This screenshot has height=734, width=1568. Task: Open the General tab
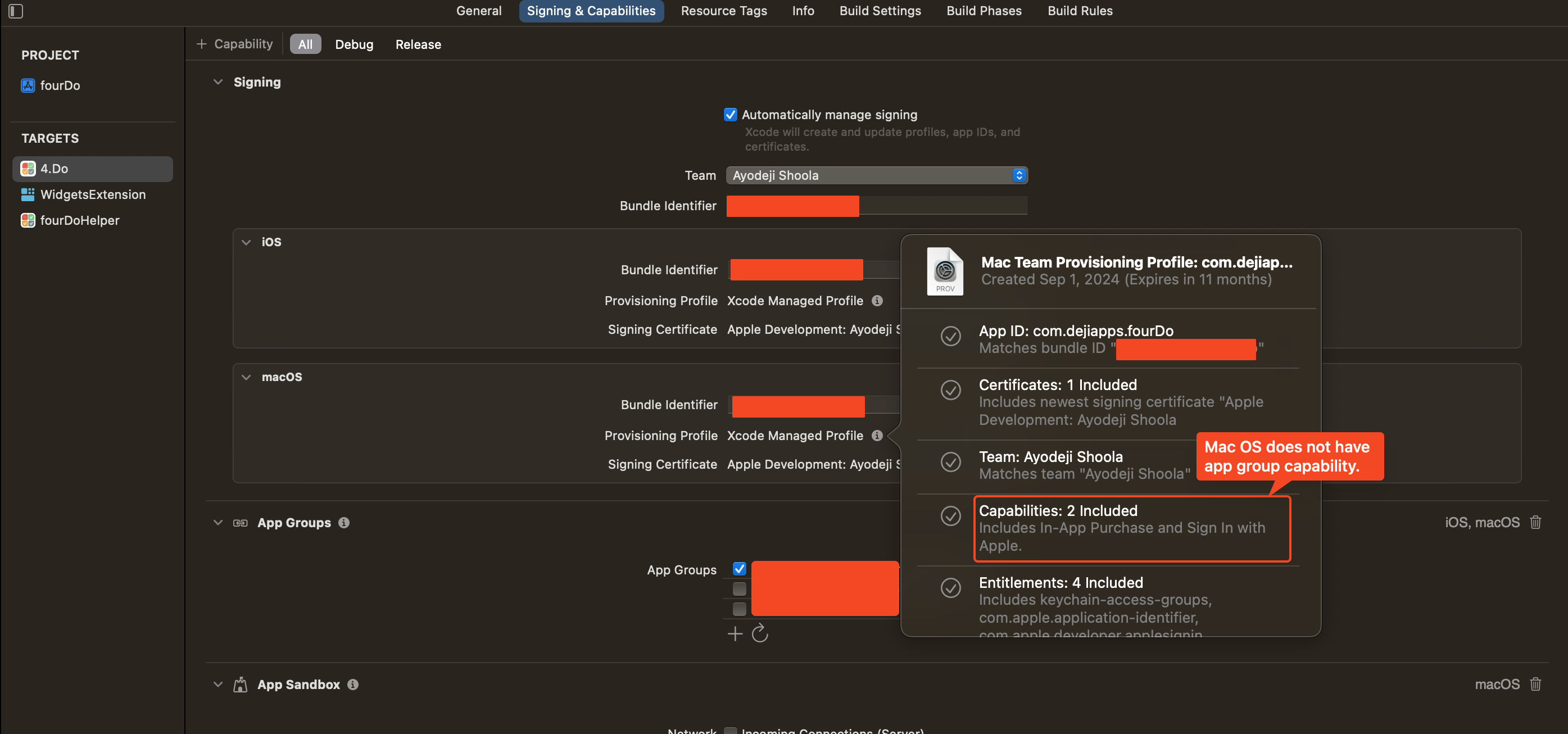tap(479, 11)
